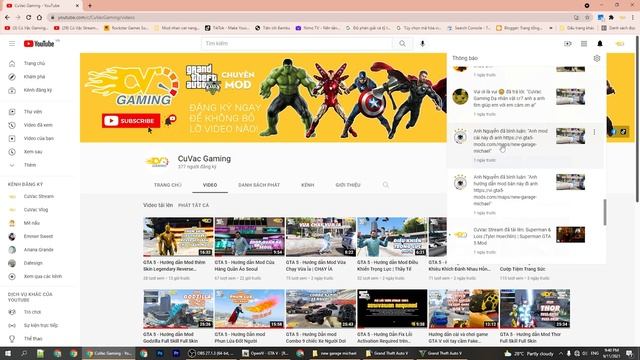This screenshot has width=640, height=360.
Task: Click the Tìm kiếm search field
Action: pyautogui.click(x=297, y=43)
